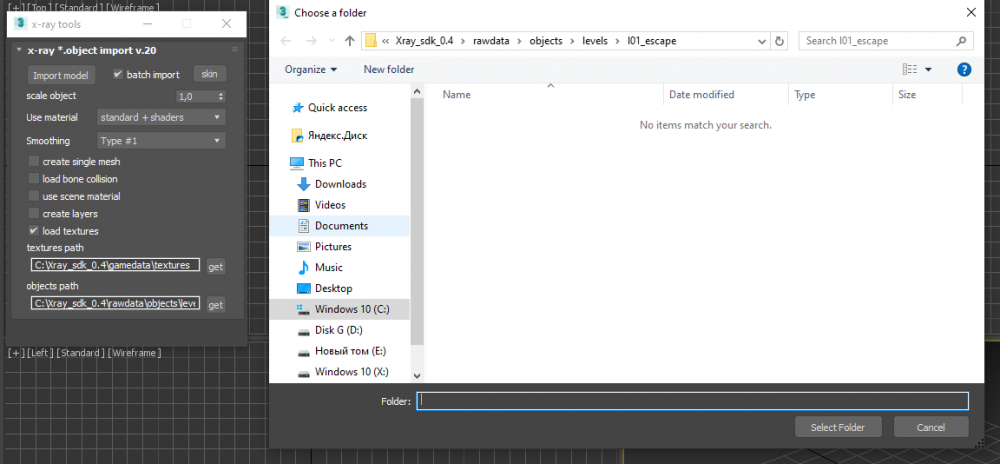Expand the Smoothing Type #1 dropdown

[x=160, y=141]
